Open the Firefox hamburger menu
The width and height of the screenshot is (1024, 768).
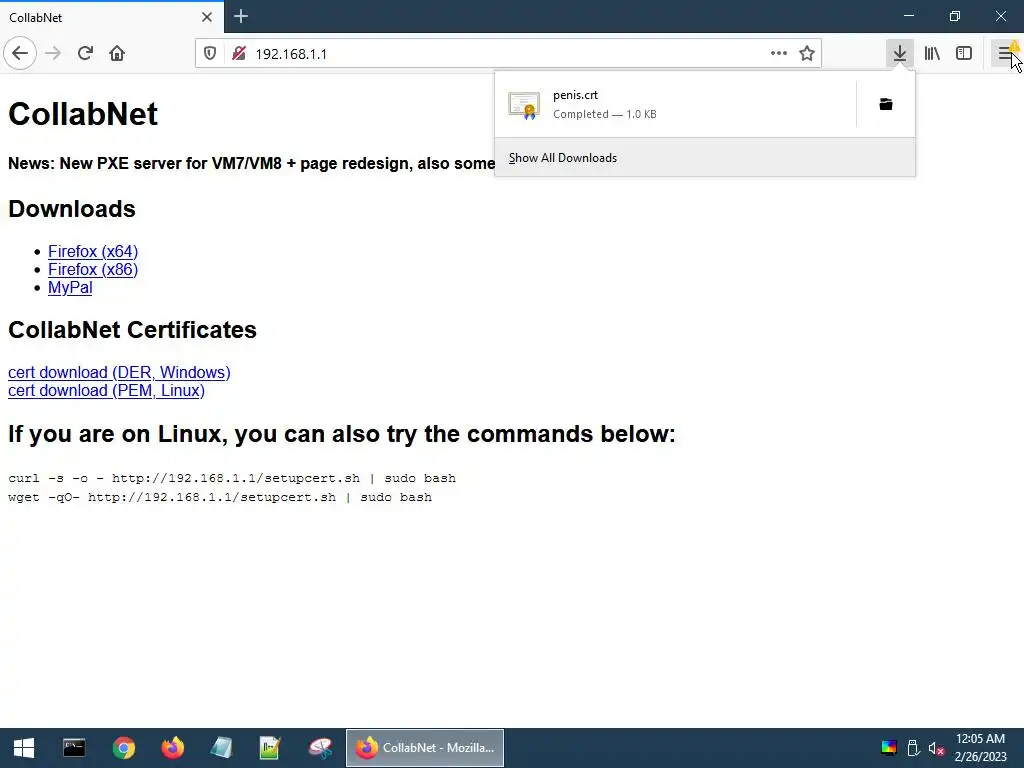point(1005,53)
